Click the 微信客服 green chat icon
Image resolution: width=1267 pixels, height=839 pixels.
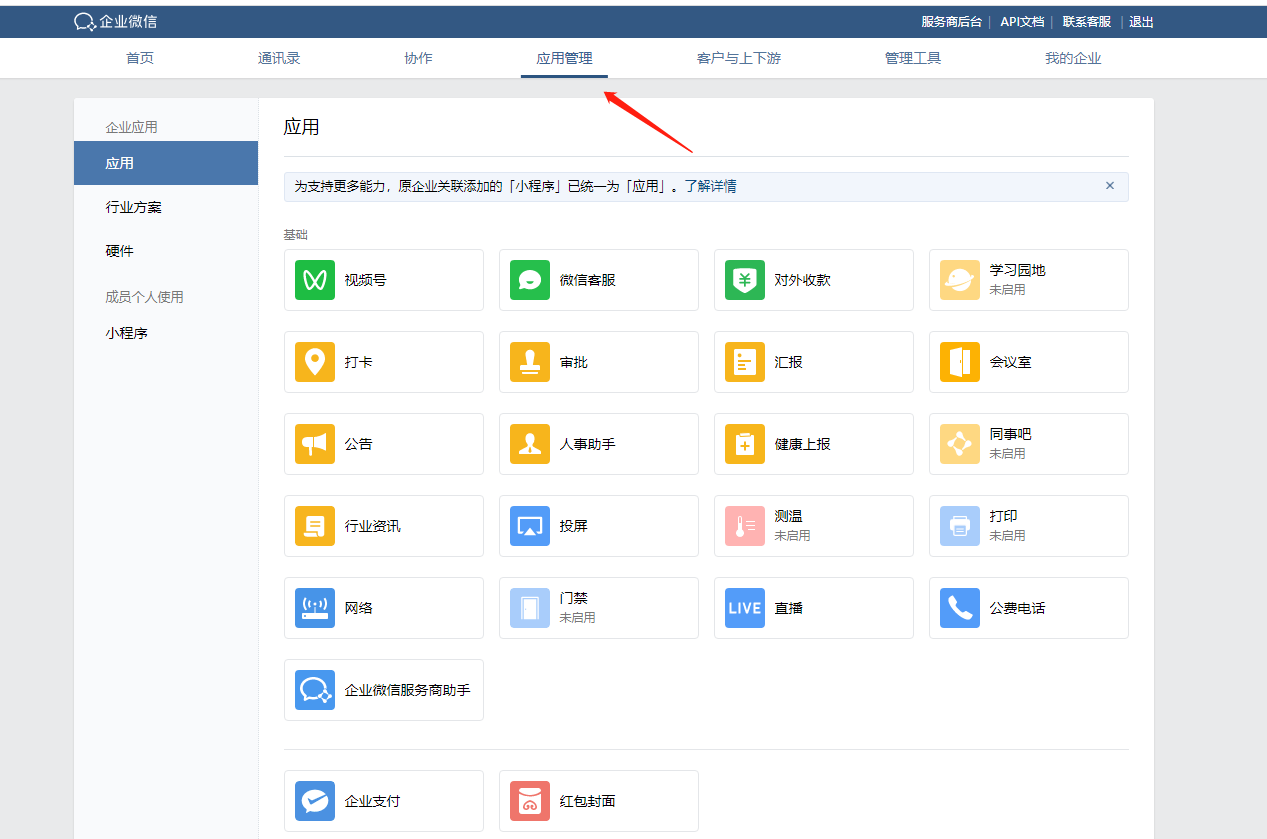pos(530,280)
